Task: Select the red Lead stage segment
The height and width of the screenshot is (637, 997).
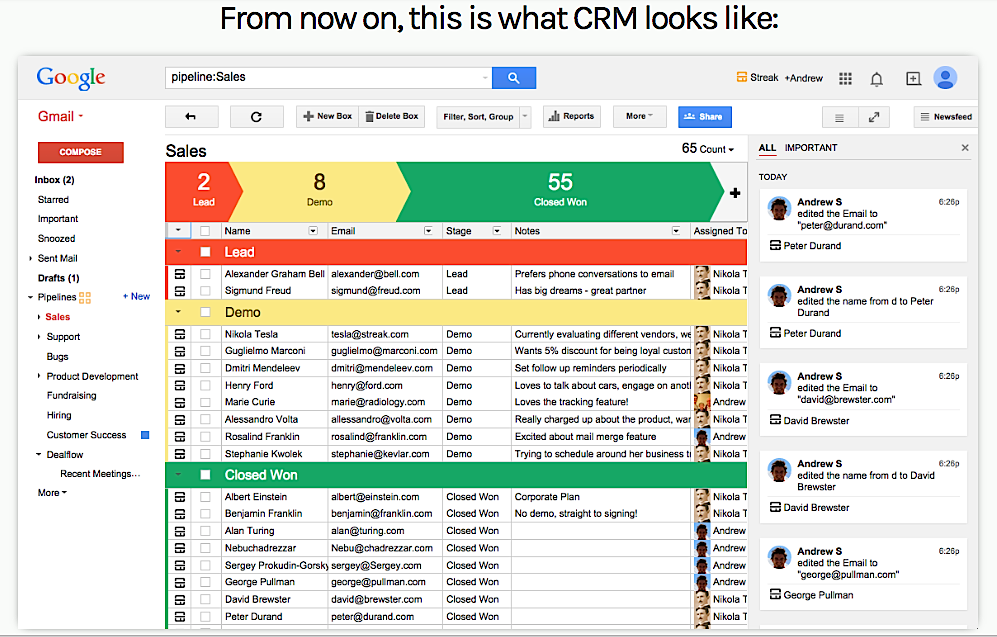Action: [x=203, y=191]
